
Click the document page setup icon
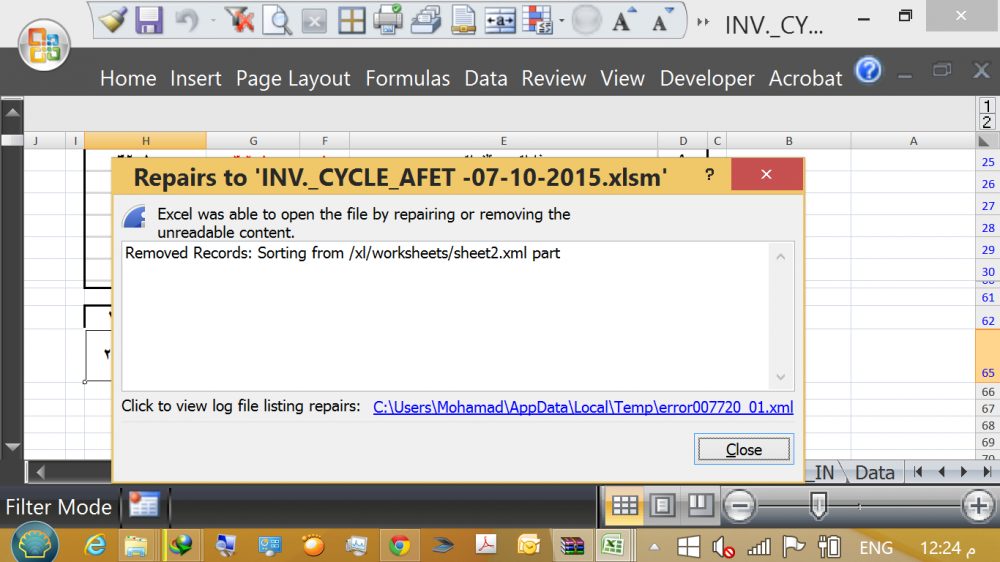click(463, 20)
